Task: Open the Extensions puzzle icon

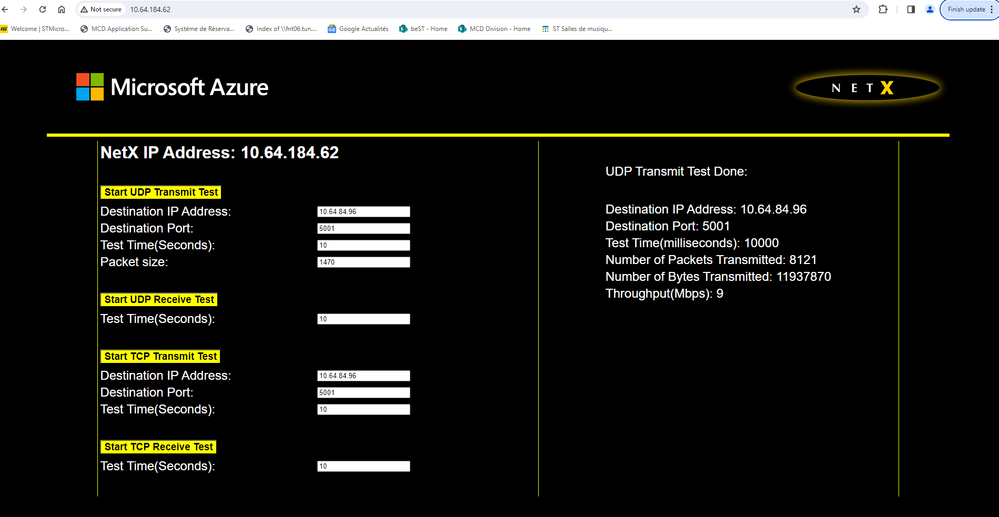Action: (x=883, y=10)
